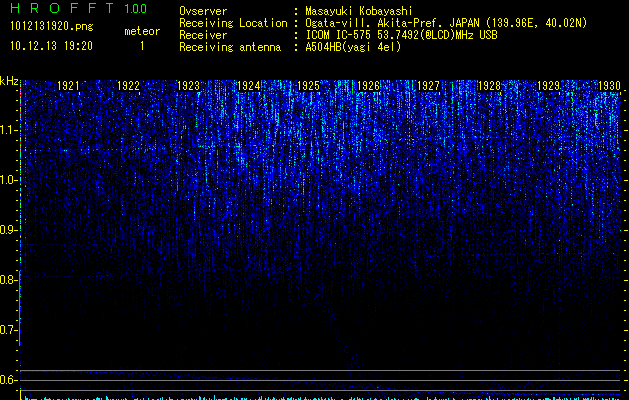The height and width of the screenshot is (400, 629).
Task: Click the 0.8 kHz axis label
Action: click(9, 280)
